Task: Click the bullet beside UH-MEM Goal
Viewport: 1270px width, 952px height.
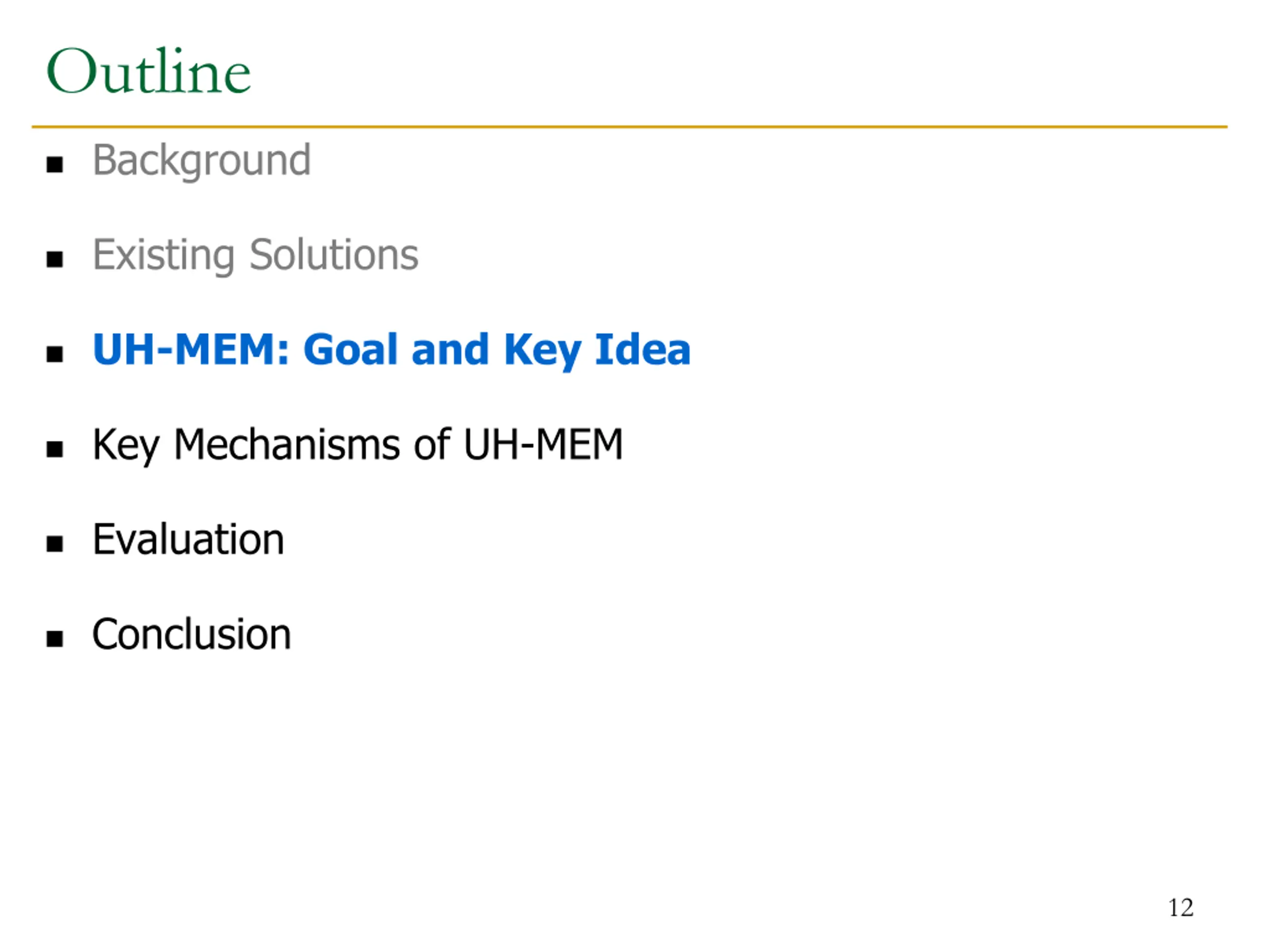Action: 55,354
